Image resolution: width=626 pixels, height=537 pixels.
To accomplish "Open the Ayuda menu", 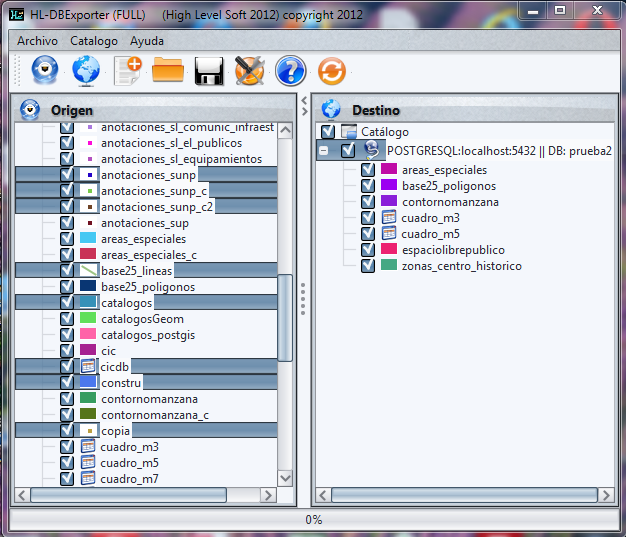I will pos(147,41).
